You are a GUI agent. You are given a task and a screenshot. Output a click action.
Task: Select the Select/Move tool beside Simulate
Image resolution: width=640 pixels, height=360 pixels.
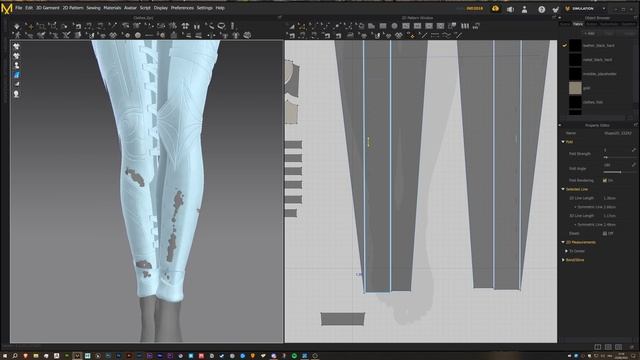coord(29,26)
